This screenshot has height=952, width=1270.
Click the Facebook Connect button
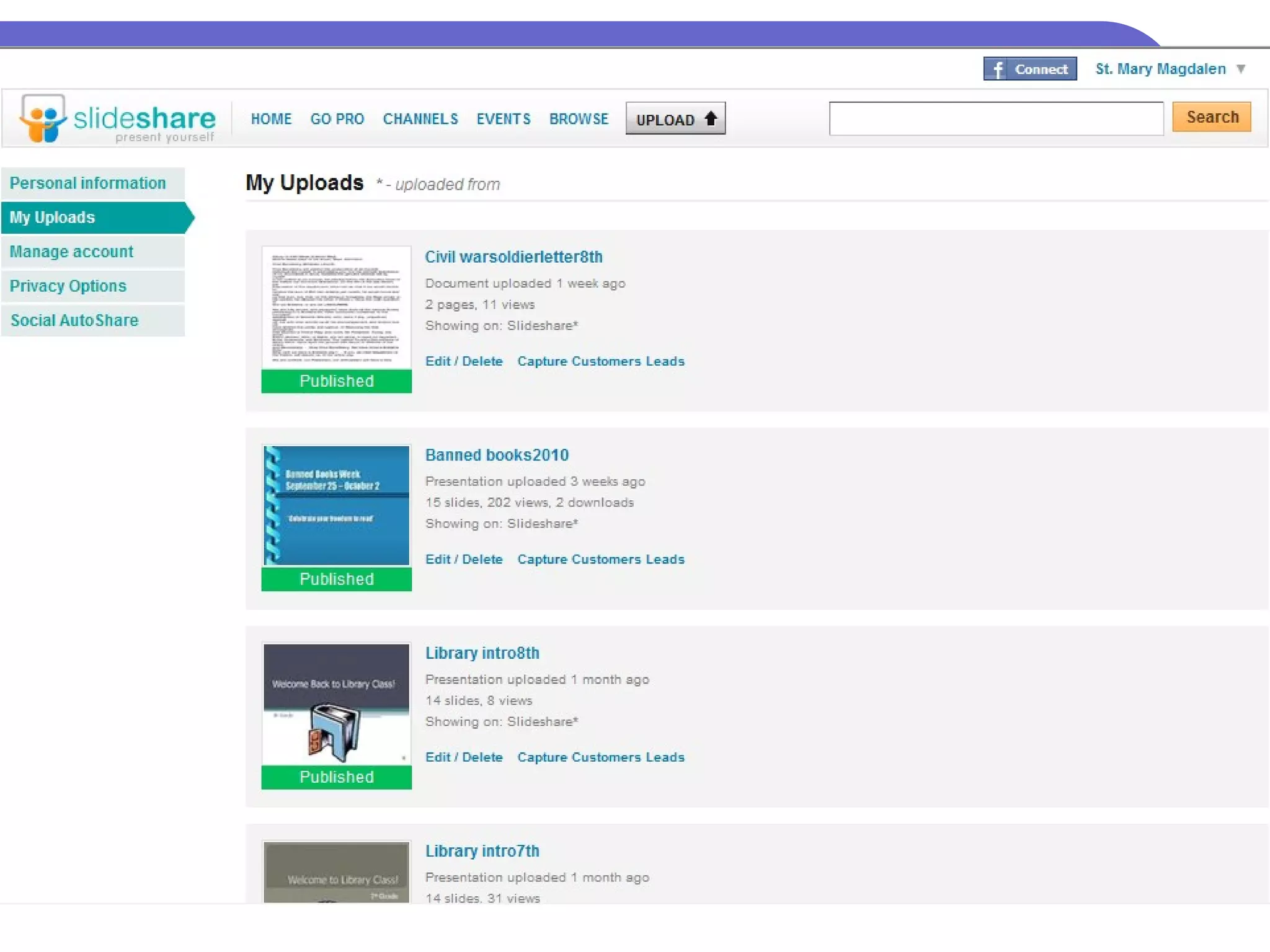point(1029,69)
